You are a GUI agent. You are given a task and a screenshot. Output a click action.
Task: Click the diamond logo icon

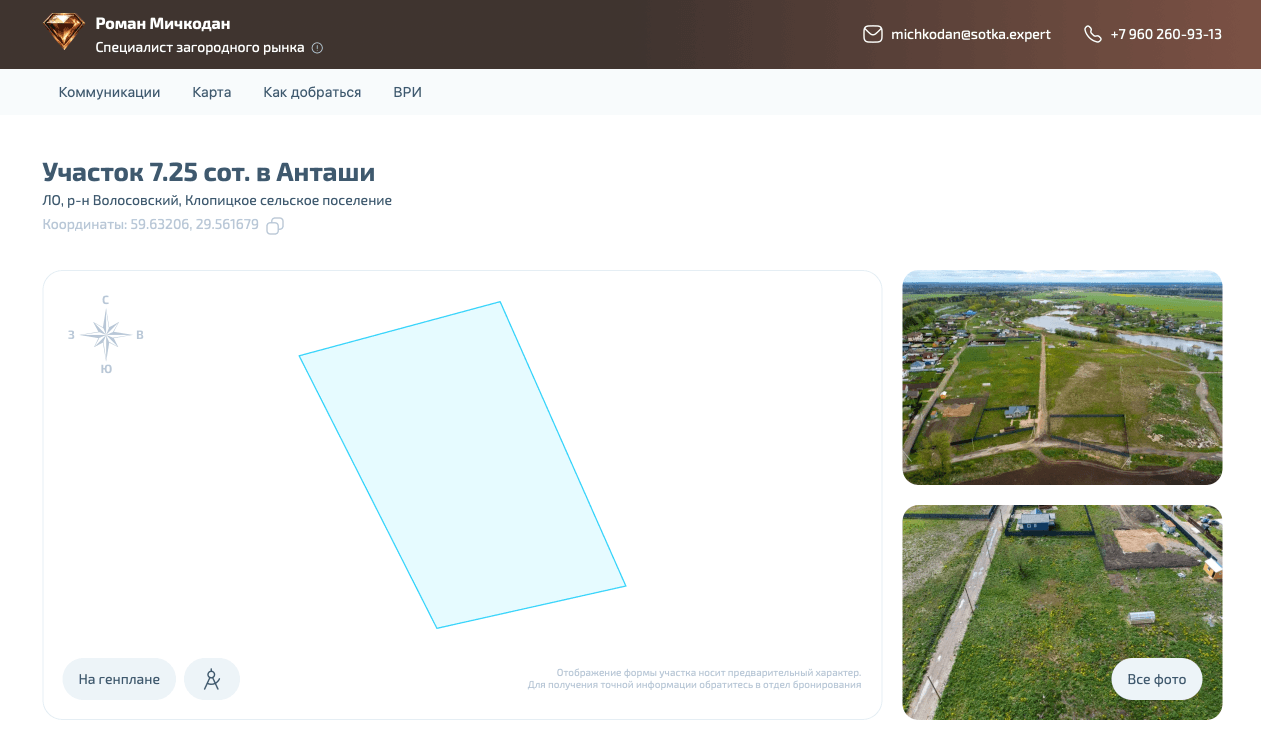64,32
